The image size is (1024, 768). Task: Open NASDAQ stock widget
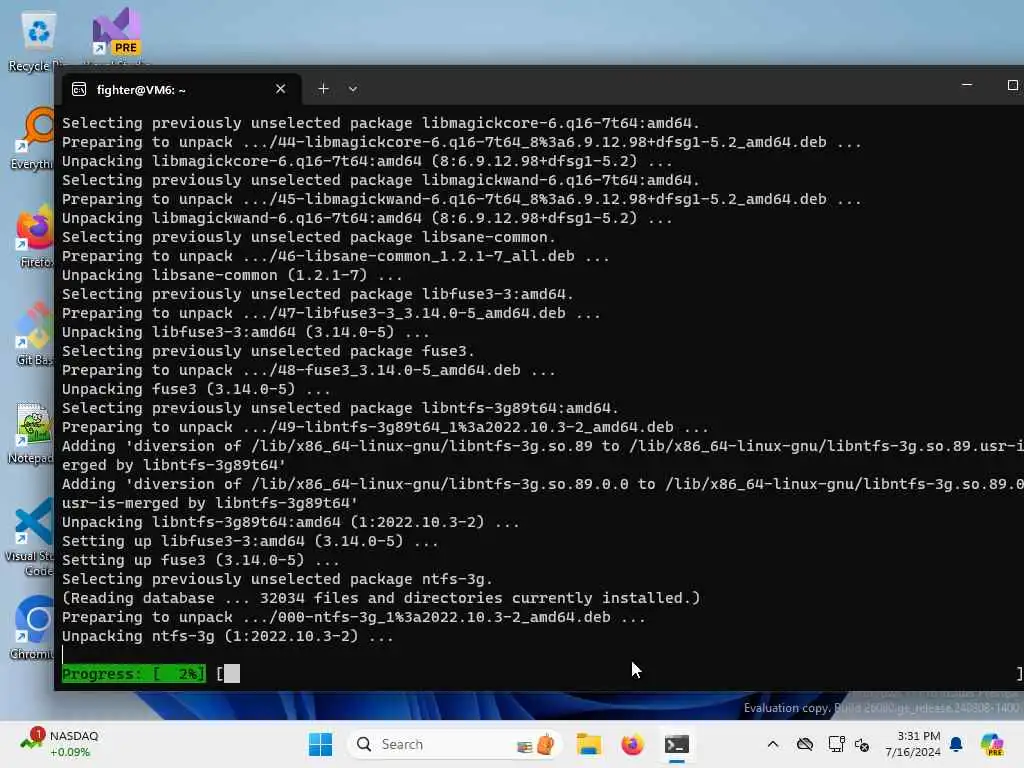point(59,744)
